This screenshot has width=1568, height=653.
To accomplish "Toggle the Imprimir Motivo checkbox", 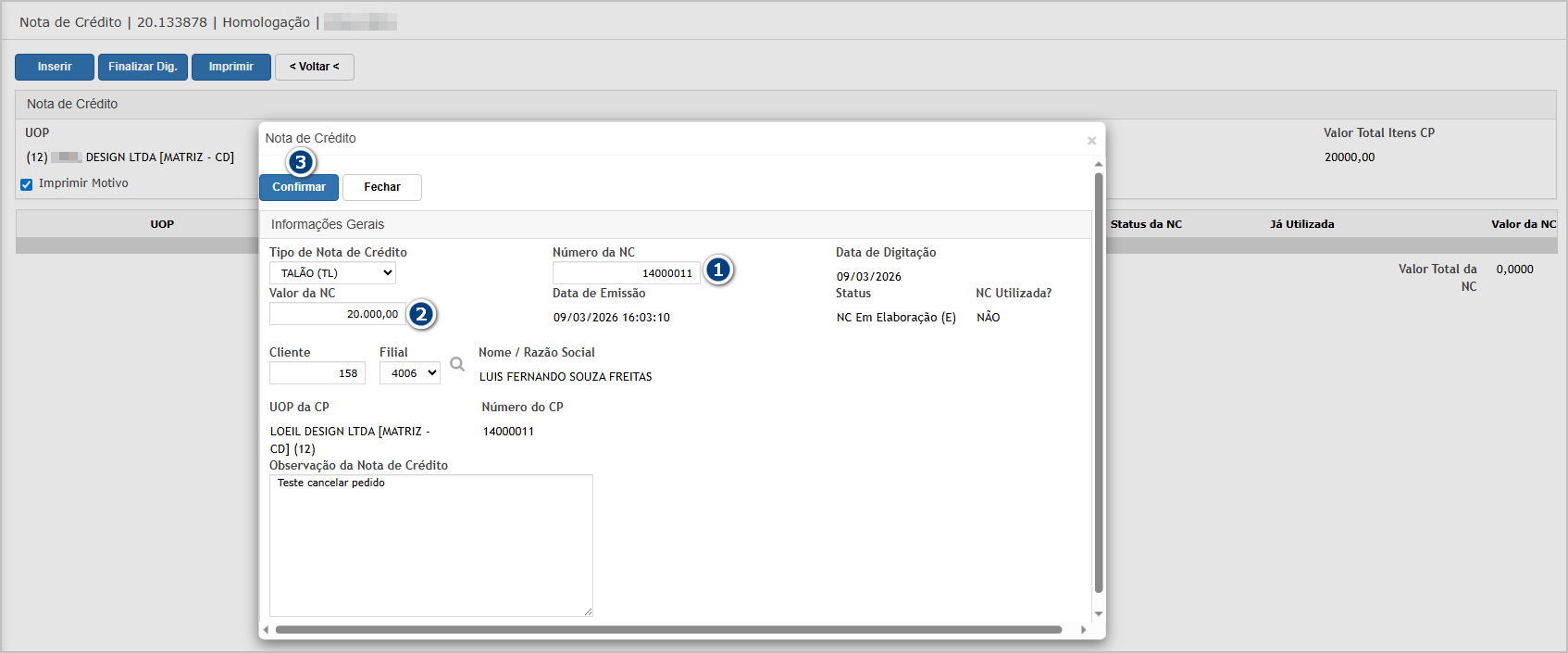I will tap(27, 184).
